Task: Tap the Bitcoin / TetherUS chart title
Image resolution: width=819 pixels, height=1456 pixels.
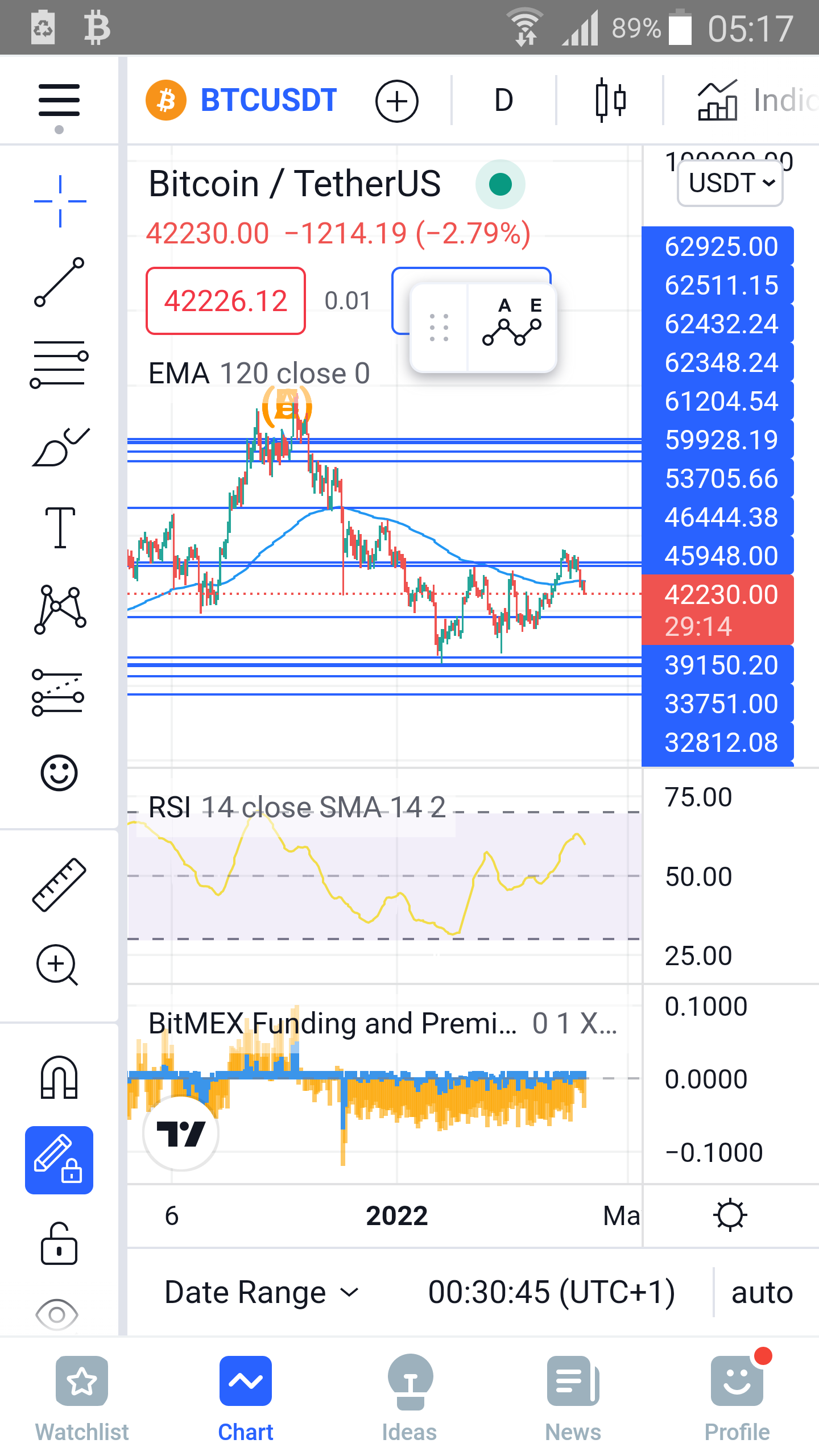Action: [x=295, y=184]
